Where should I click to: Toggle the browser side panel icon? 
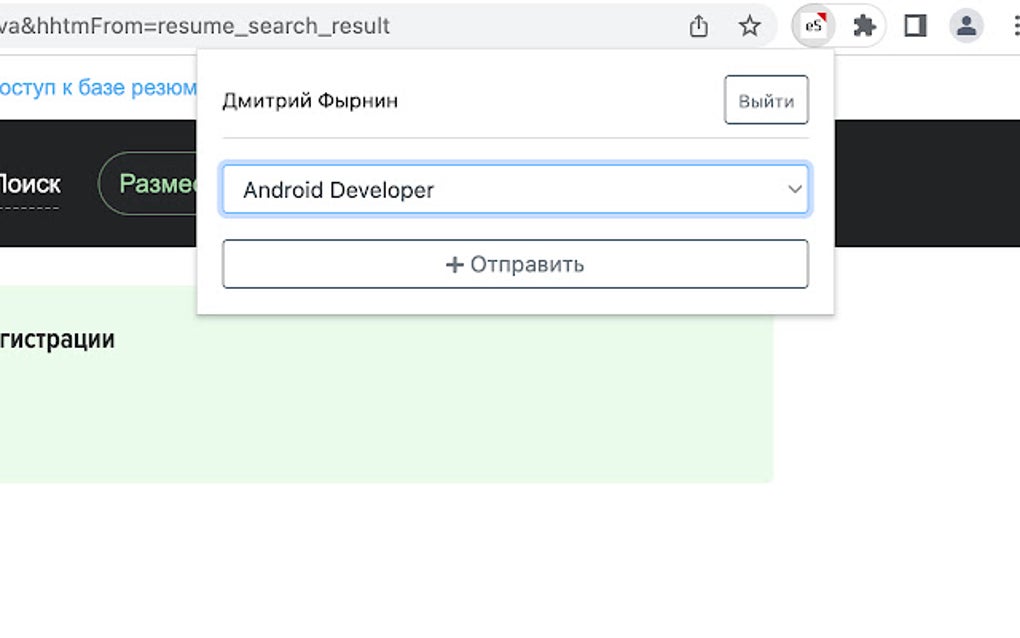(x=915, y=26)
